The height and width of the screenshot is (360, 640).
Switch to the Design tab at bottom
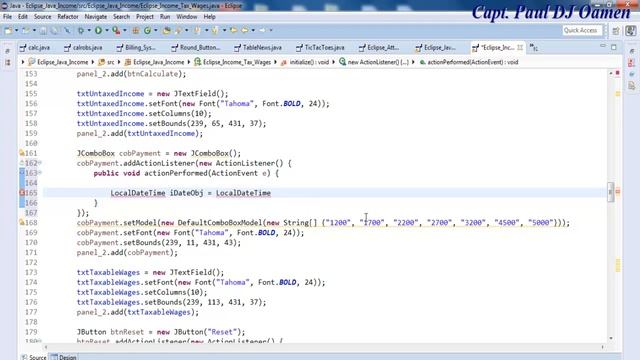point(64,357)
